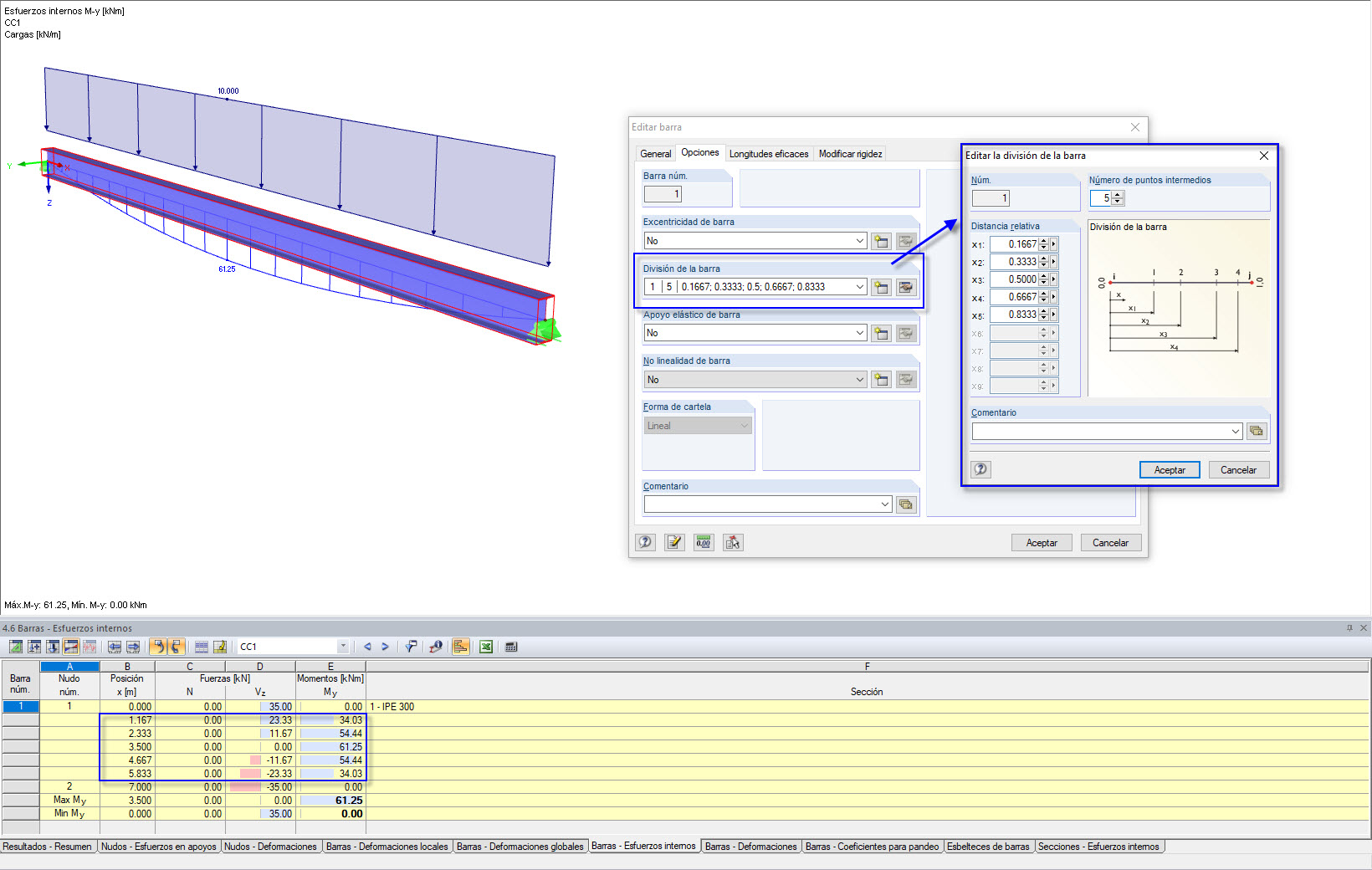Click Cancelar in Editar barra dialog
This screenshot has width=1372, height=870.
(x=1110, y=543)
